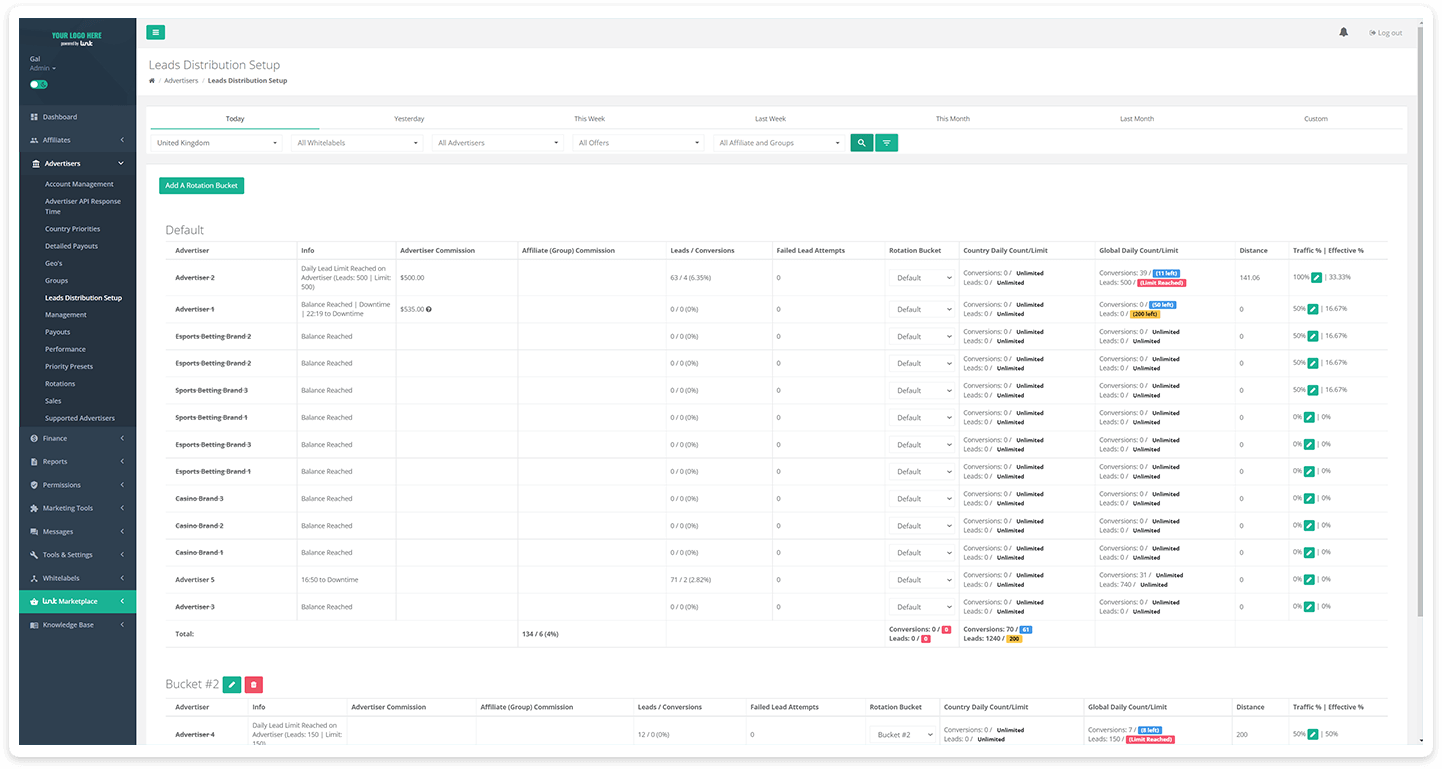Open rotation bucket dropdown for Advertiser 5
This screenshot has width=1442, height=769.
point(922,580)
